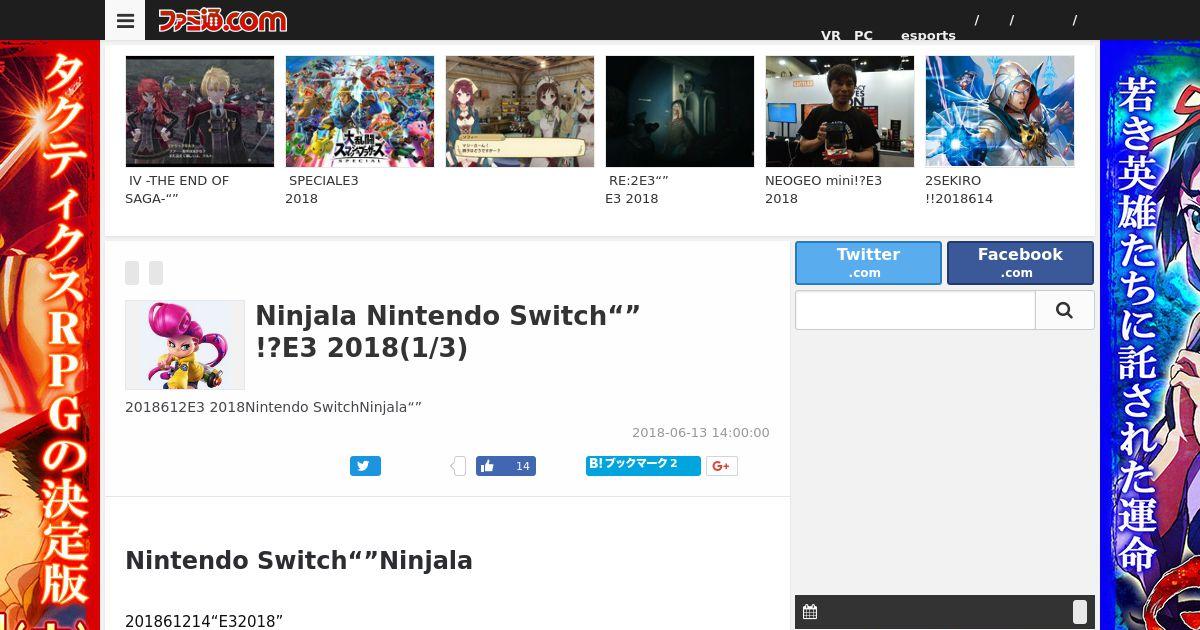This screenshot has width=1200, height=630.
Task: Open the PC nav item
Action: (863, 35)
